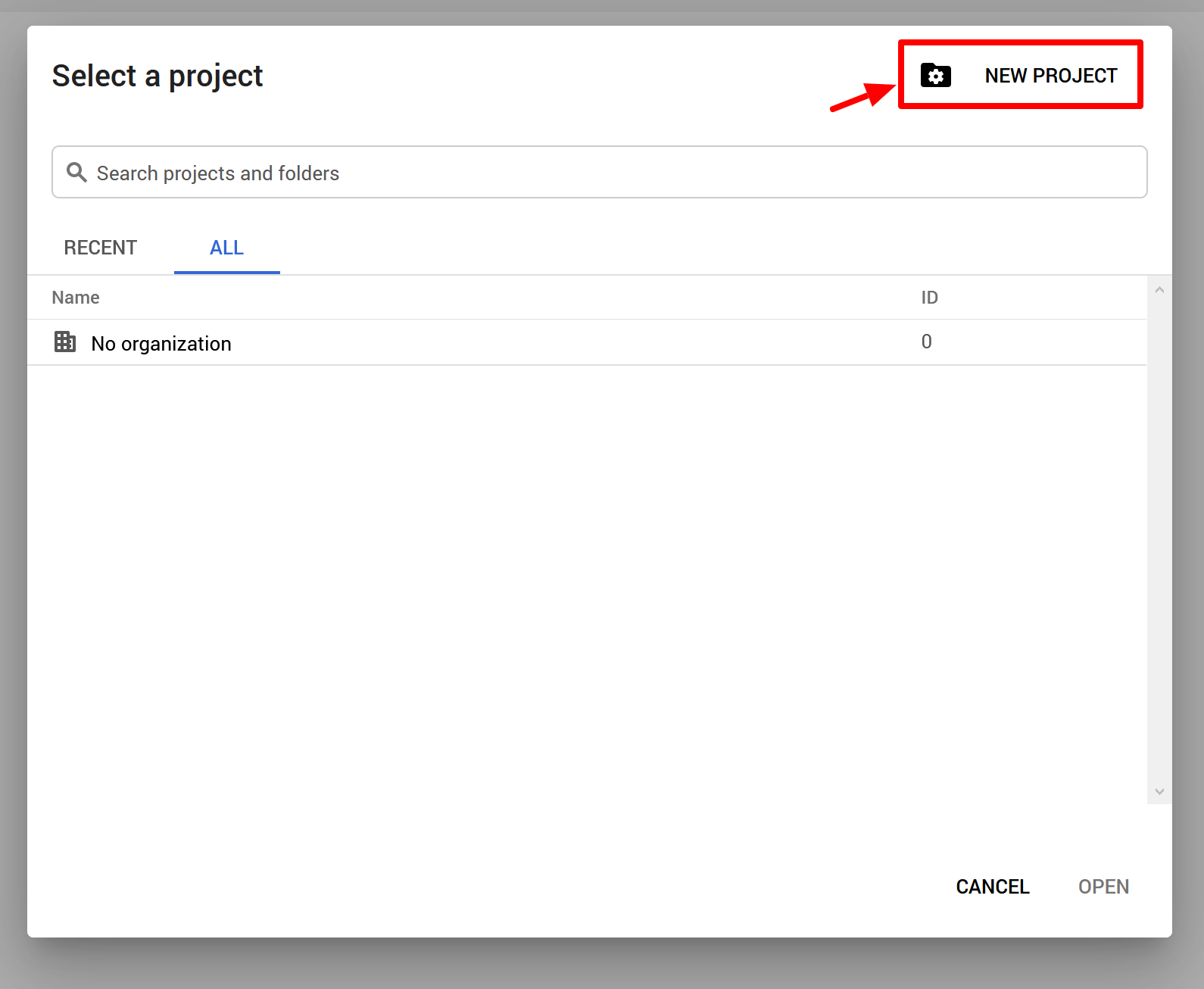
Task: Click the Name column header
Action: [x=76, y=298]
